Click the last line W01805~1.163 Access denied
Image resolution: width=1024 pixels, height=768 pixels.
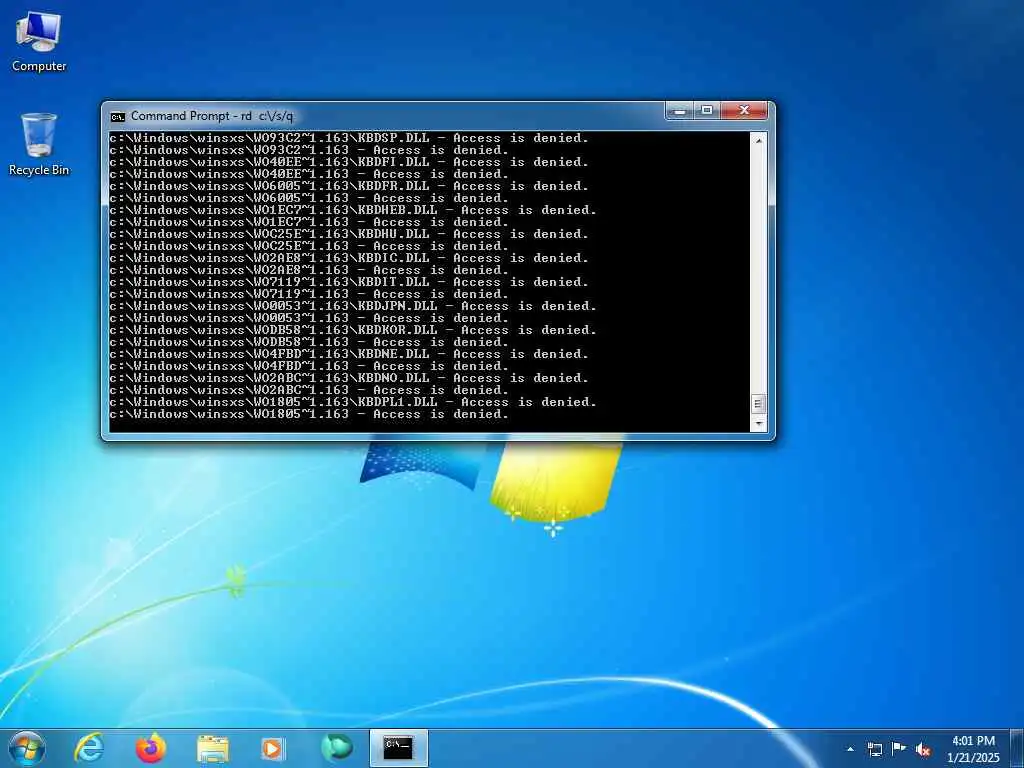coord(309,414)
